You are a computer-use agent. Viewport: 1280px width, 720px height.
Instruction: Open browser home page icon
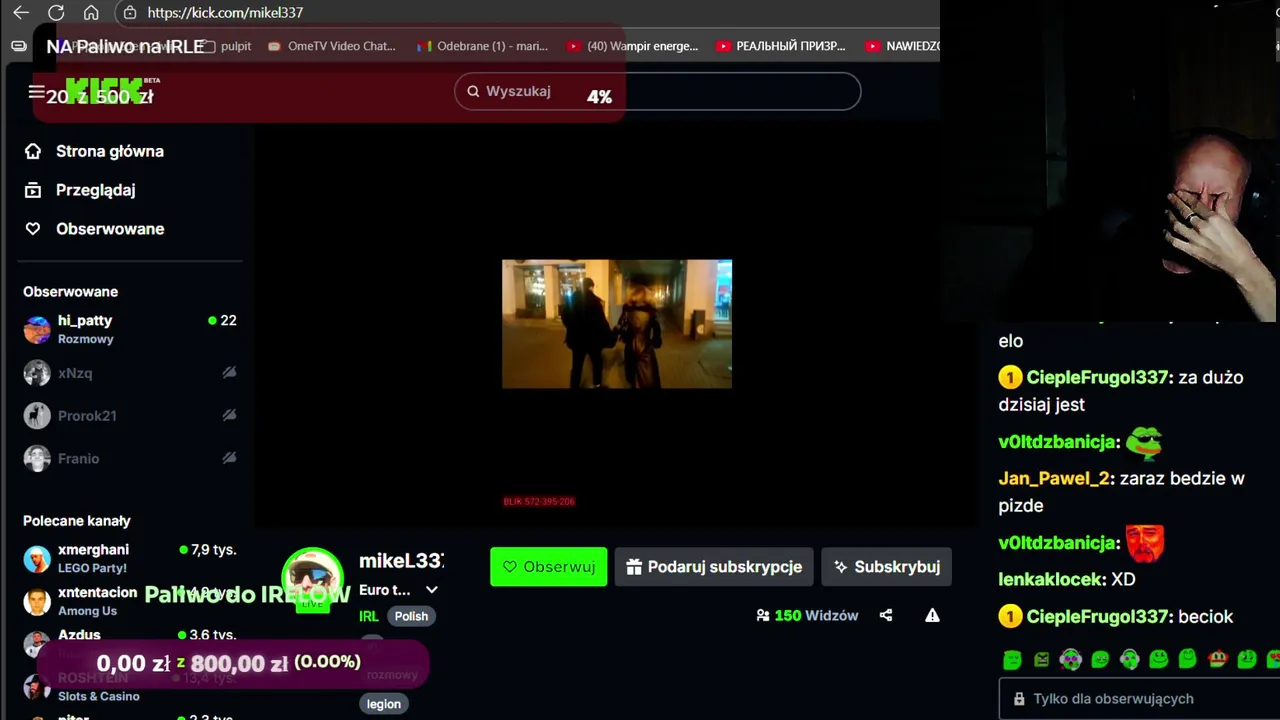[91, 13]
